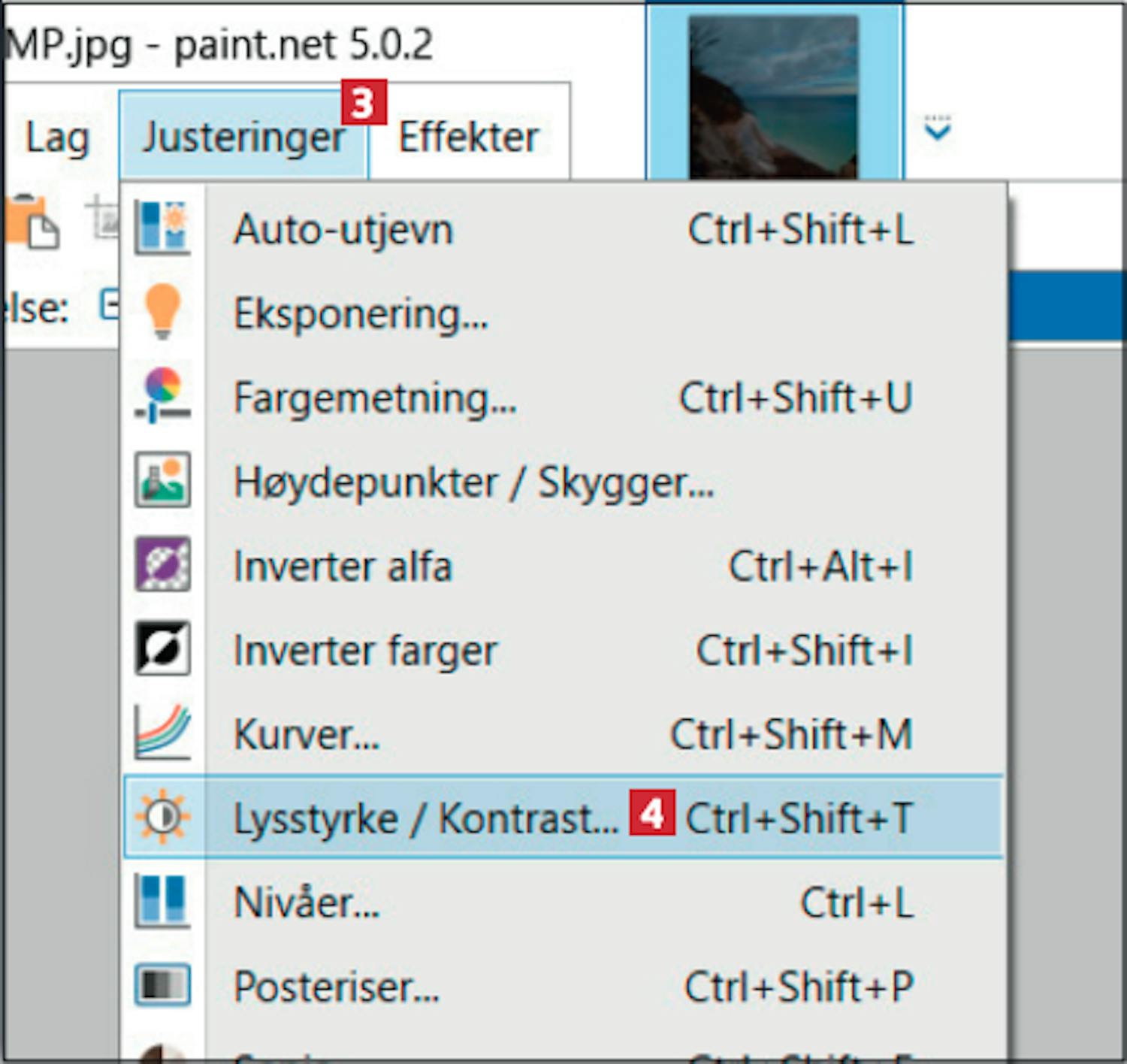Open the Lag menu

point(58,138)
